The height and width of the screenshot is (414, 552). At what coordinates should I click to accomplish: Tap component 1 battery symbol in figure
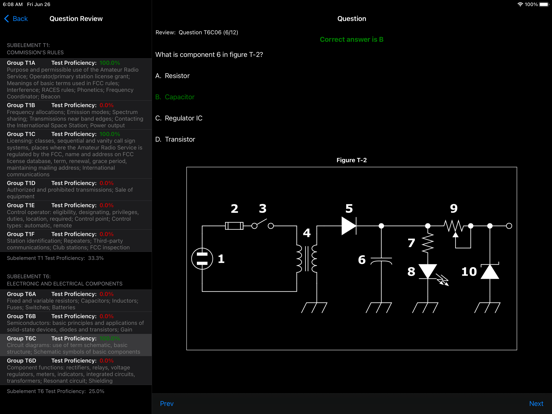(x=202, y=259)
